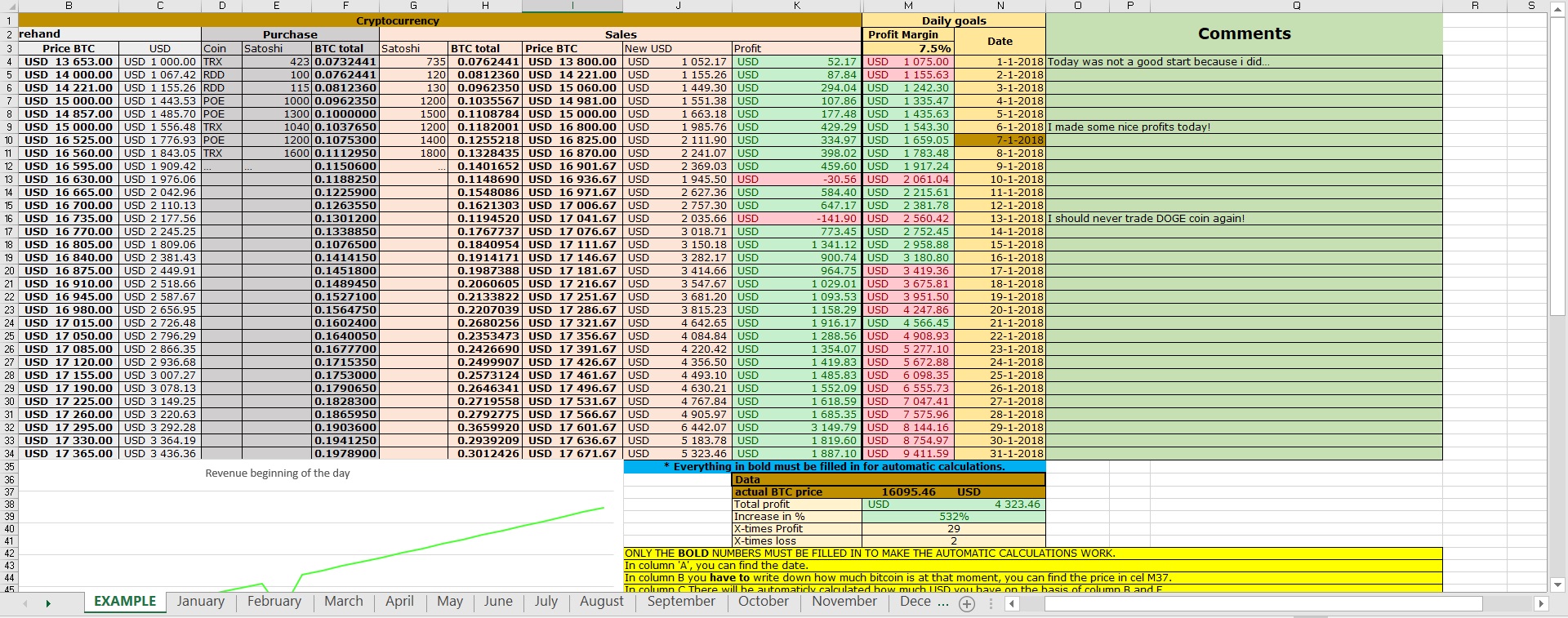This screenshot has width=1568, height=618.
Task: Click the New sheet plus icon
Action: (967, 603)
